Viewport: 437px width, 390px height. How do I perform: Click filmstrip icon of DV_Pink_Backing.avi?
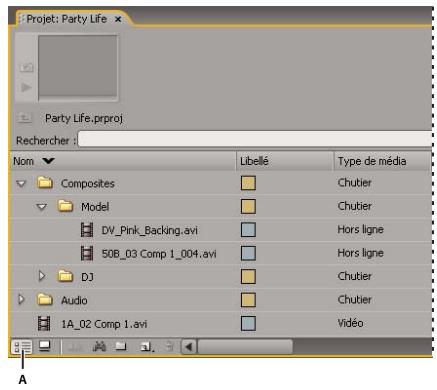tap(87, 230)
